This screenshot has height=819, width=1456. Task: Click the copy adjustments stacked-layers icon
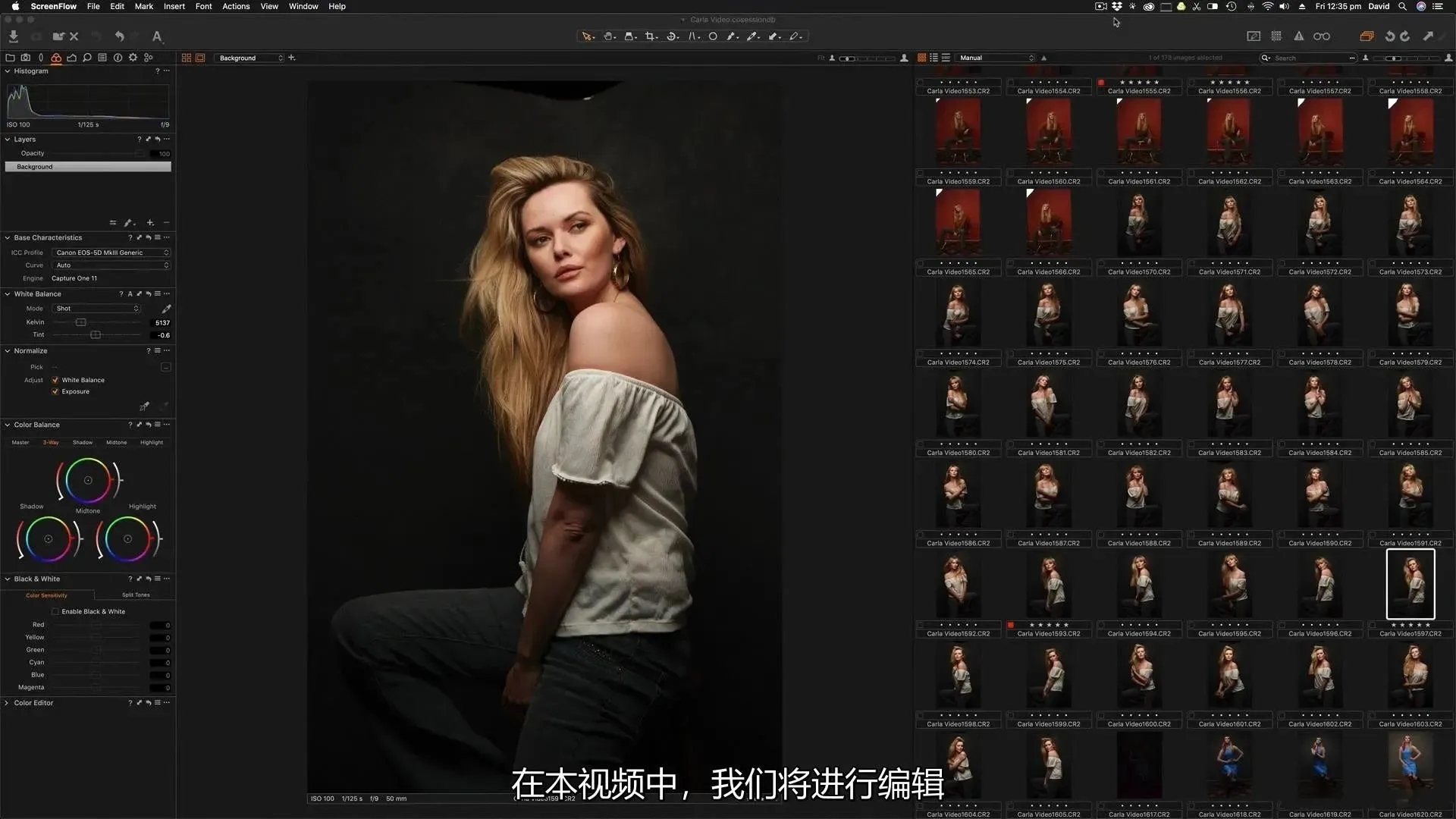point(1367,36)
